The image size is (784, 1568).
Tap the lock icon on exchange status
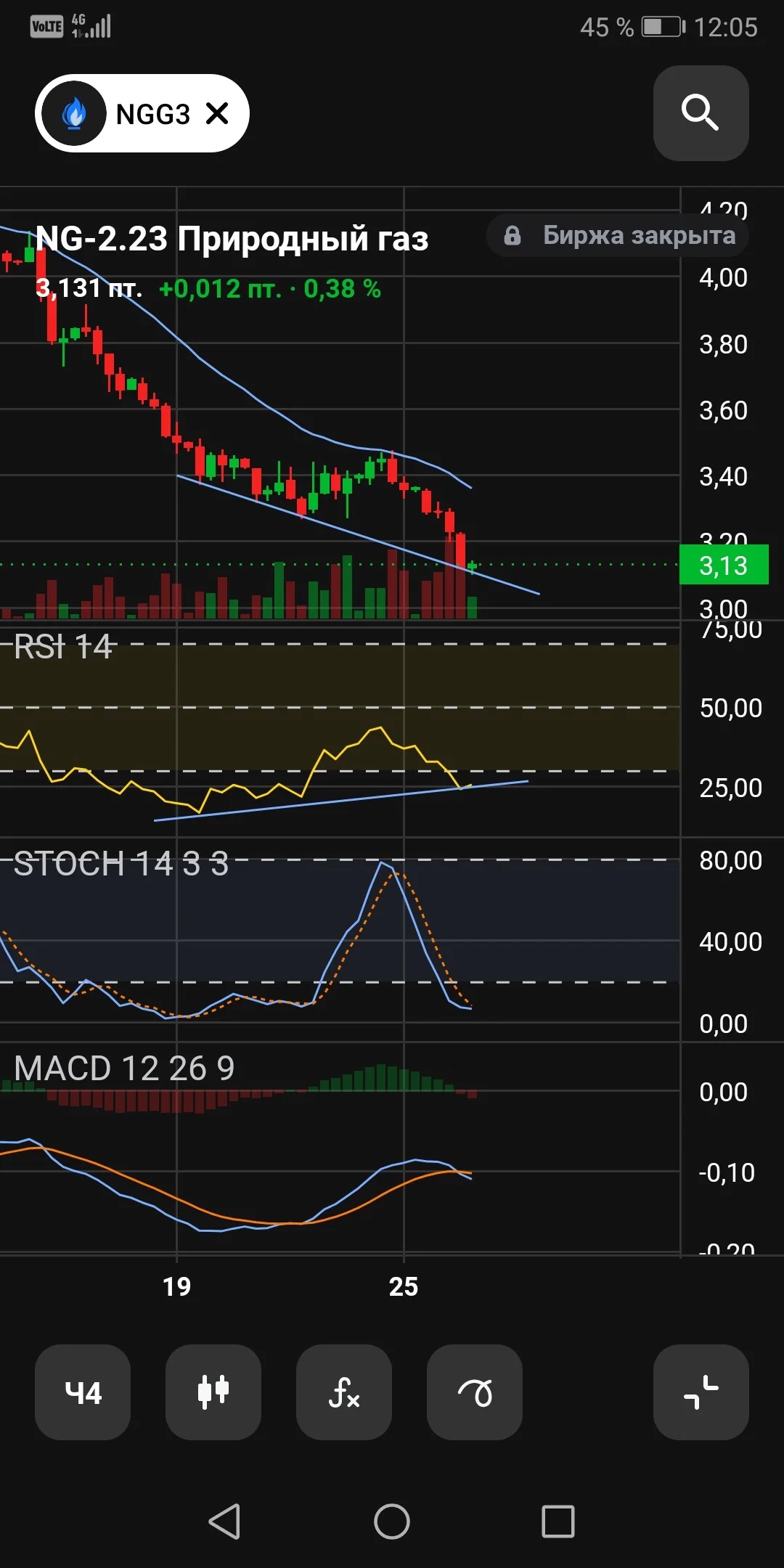(513, 235)
